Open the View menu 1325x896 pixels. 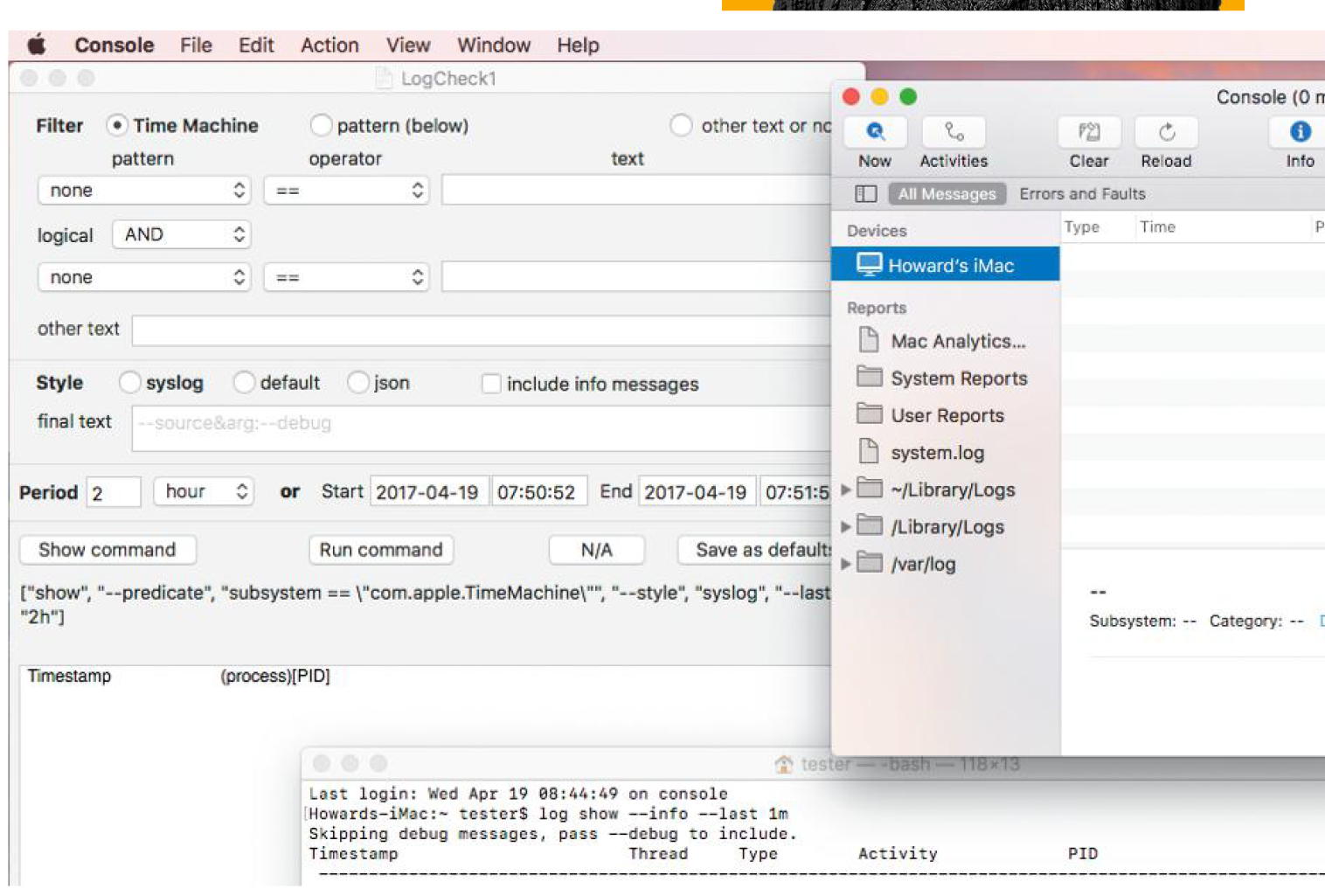coord(408,45)
